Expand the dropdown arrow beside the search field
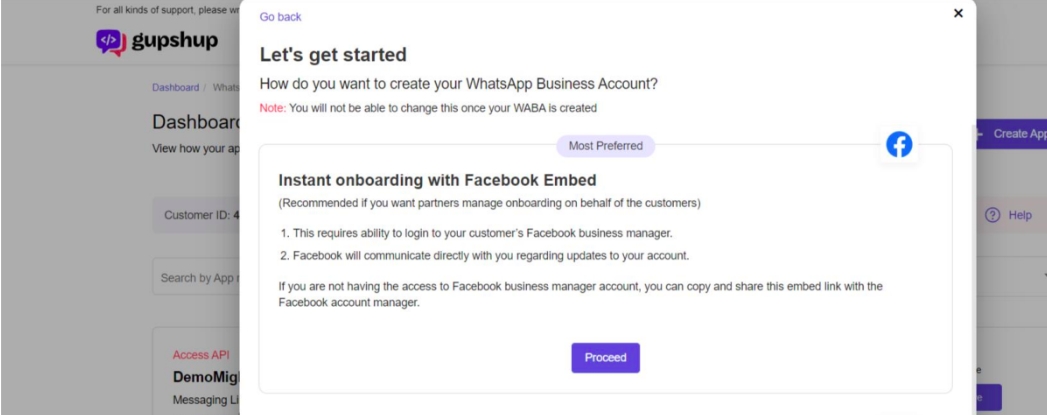The height and width of the screenshot is (415, 1047). [x=1044, y=276]
